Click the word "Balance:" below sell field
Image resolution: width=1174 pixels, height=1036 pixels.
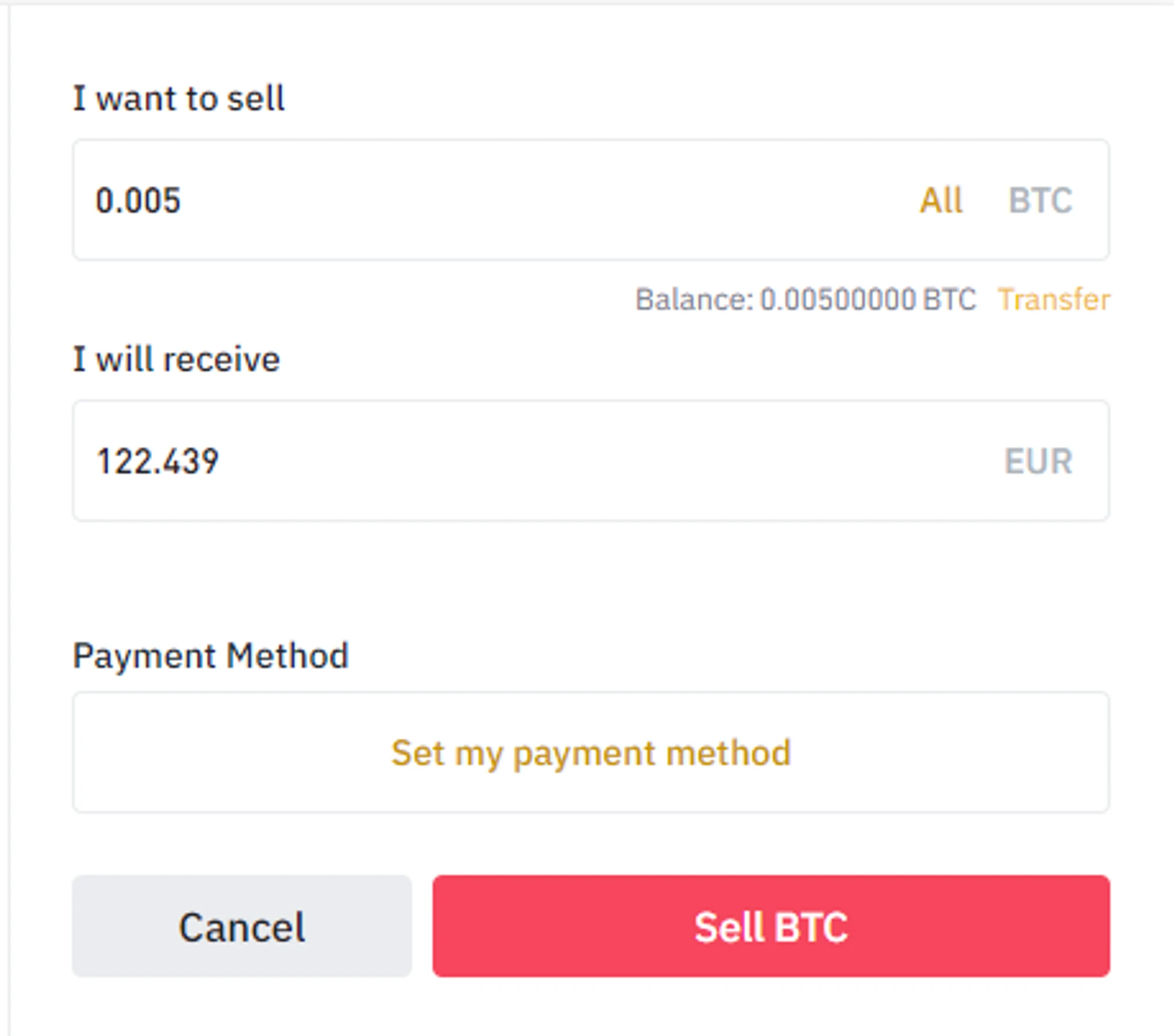coord(694,300)
